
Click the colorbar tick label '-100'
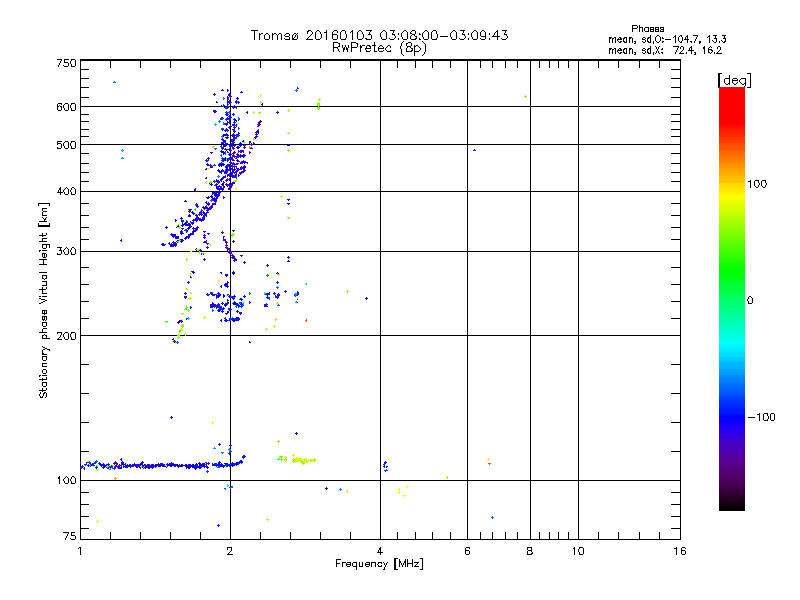tap(762, 417)
